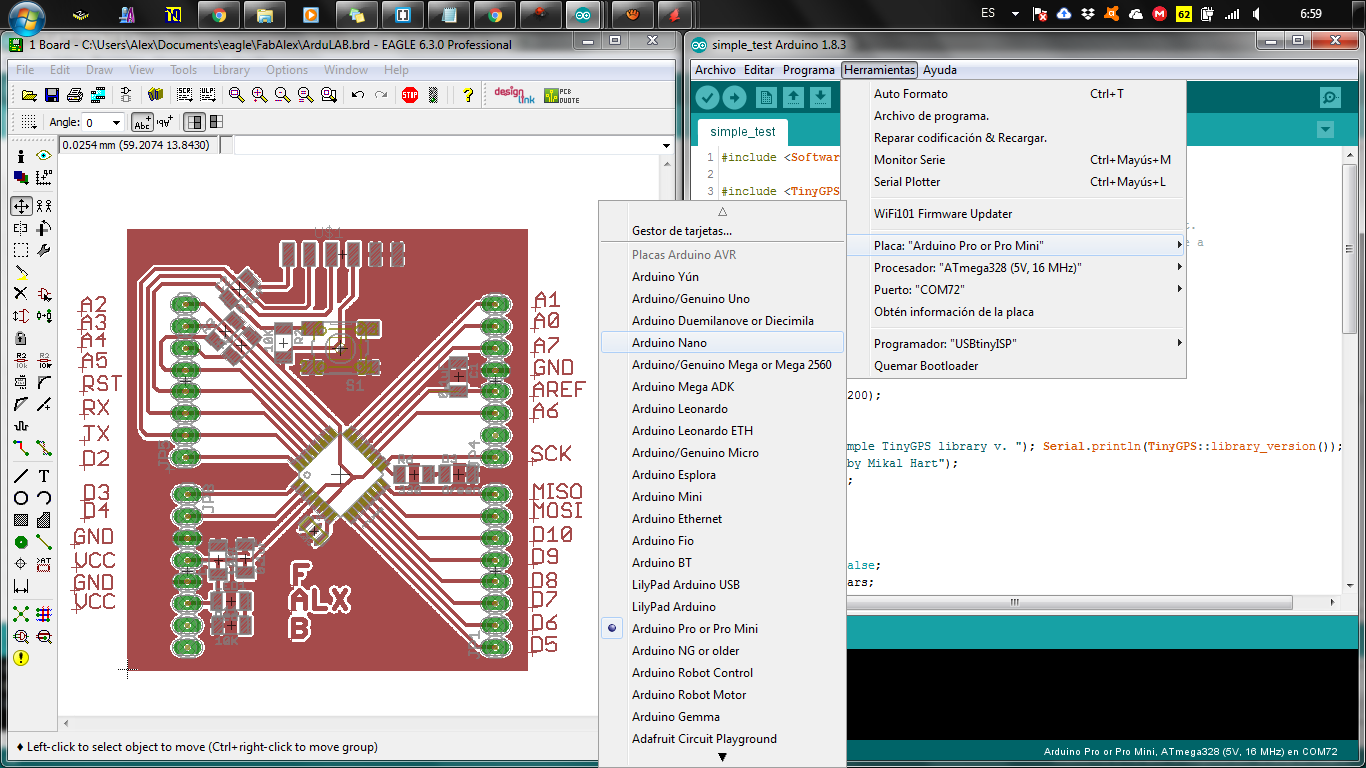Toggle the quadrant layout mode button

tap(215, 122)
